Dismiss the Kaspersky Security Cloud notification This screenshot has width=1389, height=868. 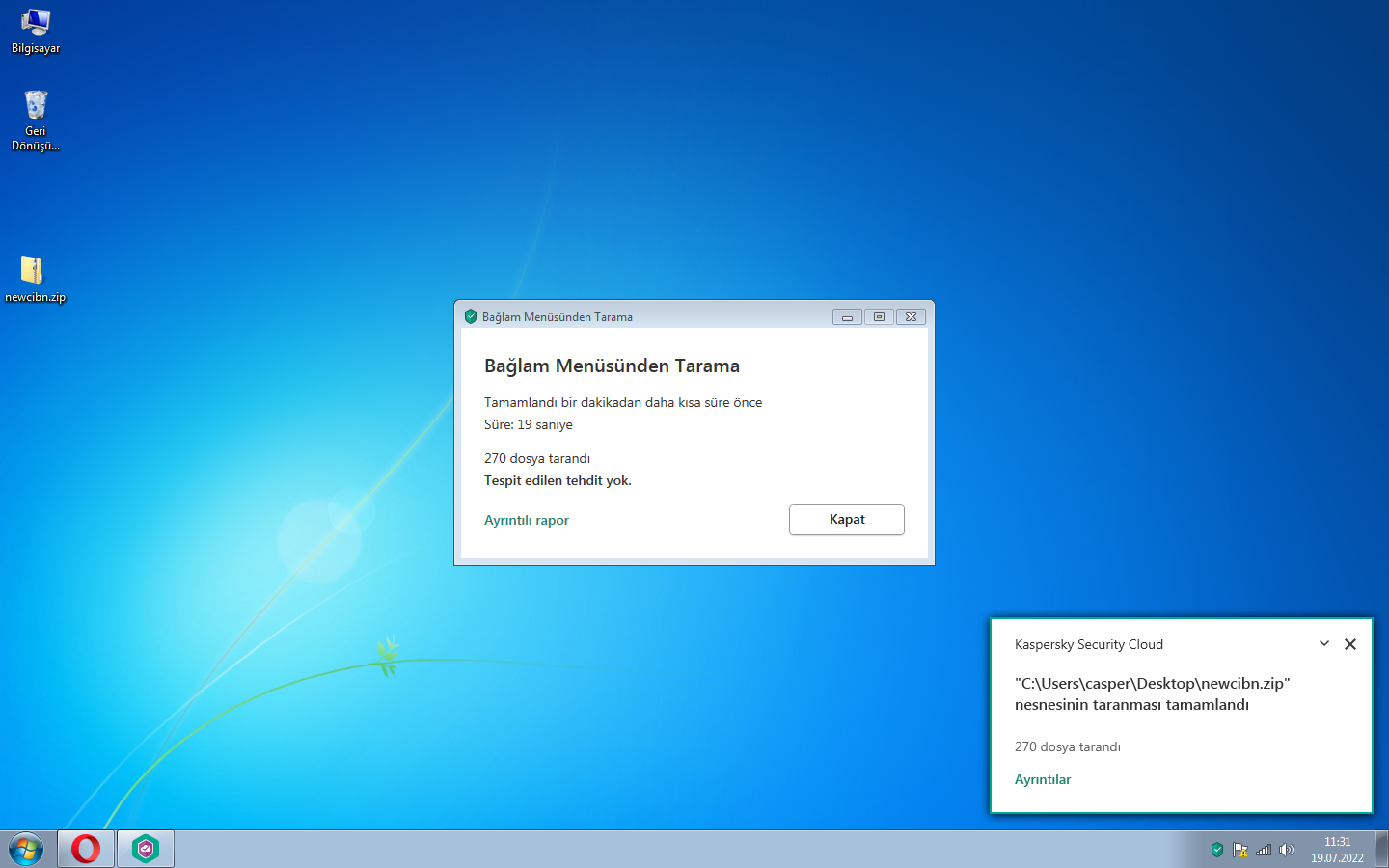(x=1350, y=644)
